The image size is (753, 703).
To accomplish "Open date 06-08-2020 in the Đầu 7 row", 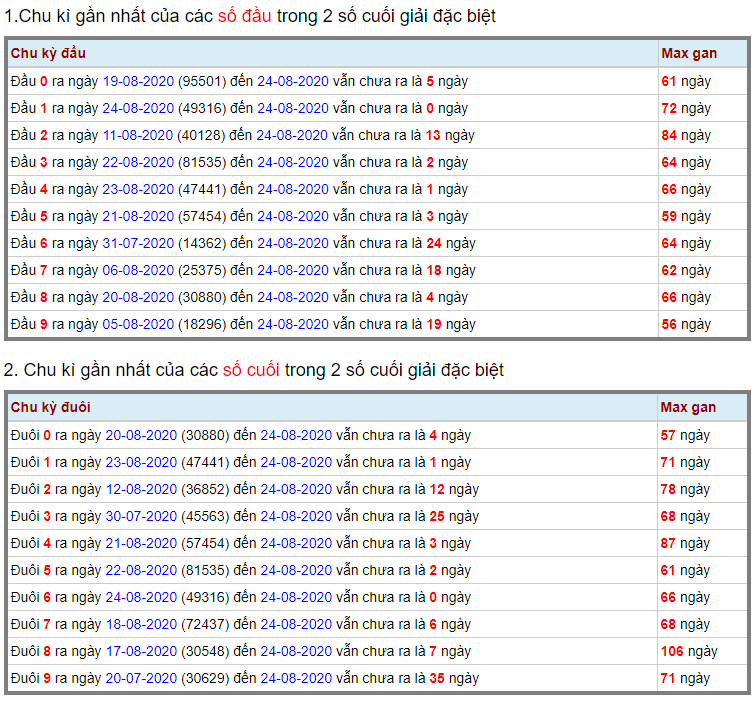I will click(138, 270).
